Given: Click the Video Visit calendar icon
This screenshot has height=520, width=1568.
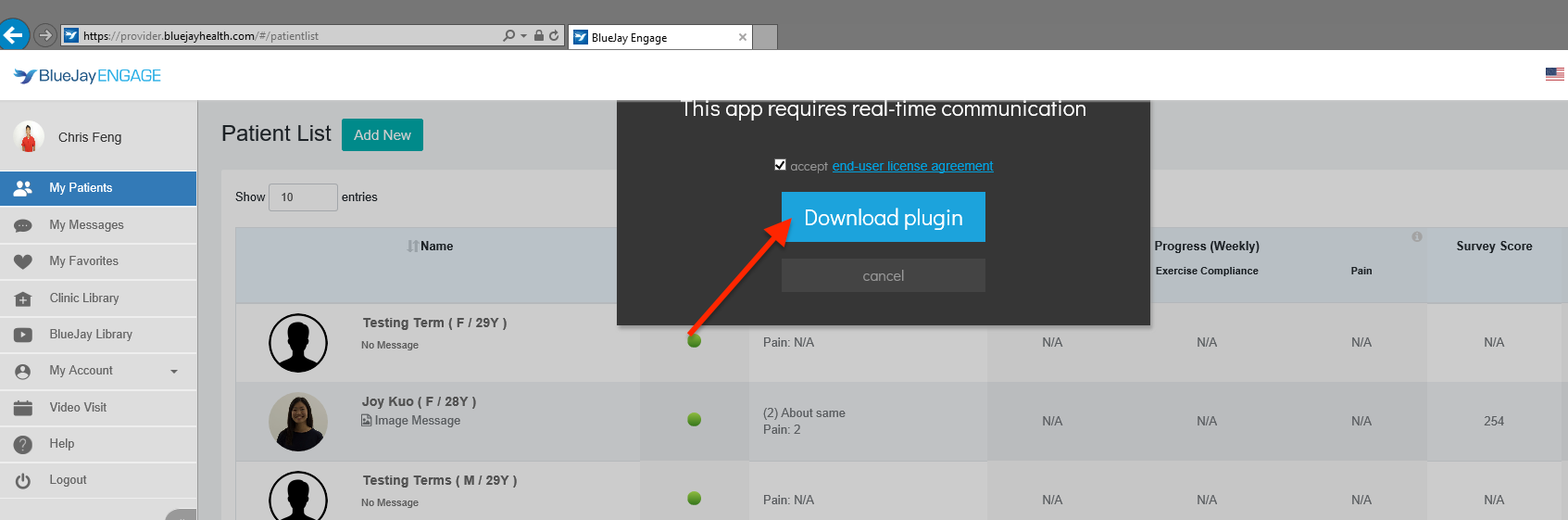Looking at the screenshot, I should pyautogui.click(x=23, y=408).
